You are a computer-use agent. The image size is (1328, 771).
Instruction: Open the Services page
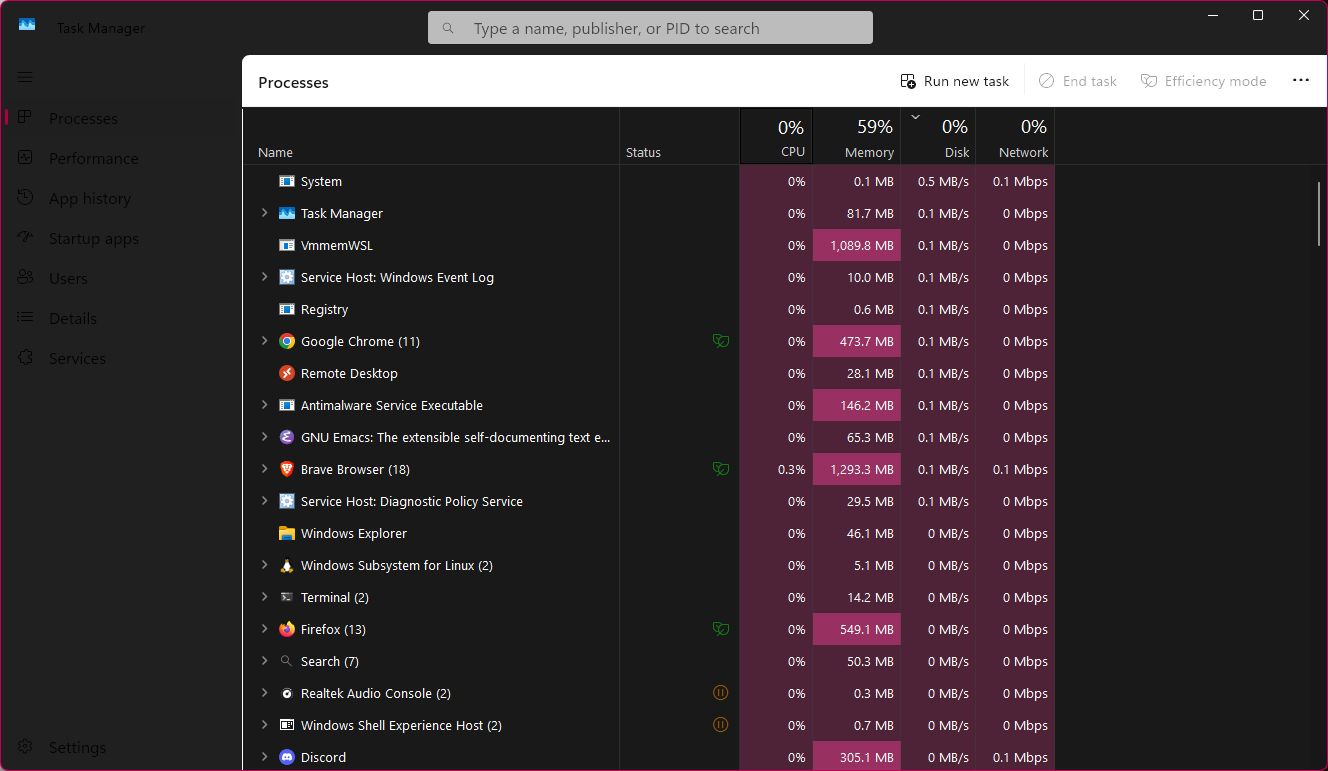point(121,358)
